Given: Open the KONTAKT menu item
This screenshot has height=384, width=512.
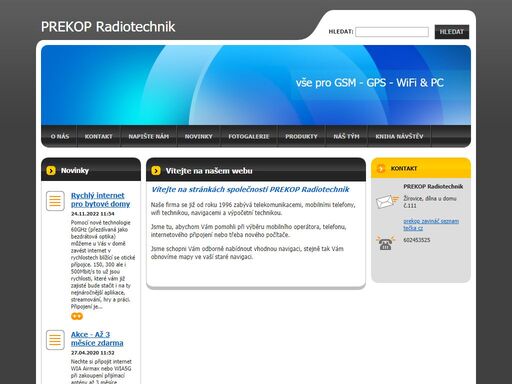Looking at the screenshot, I should tap(99, 136).
